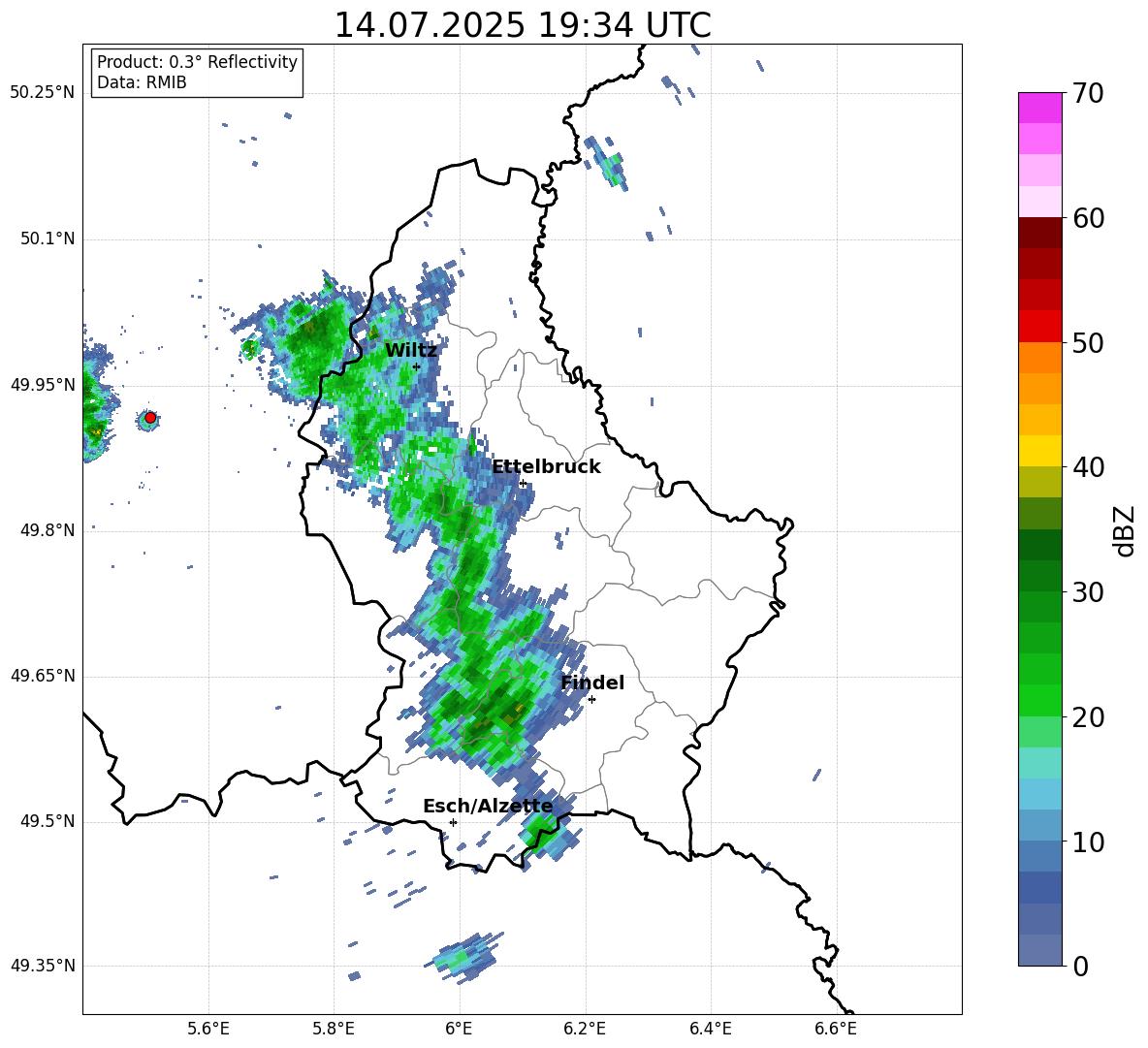This screenshot has height=1048, width=1148.
Task: Click the timestamp title 14.07.2025 19:34 UTC
Action: point(523,25)
